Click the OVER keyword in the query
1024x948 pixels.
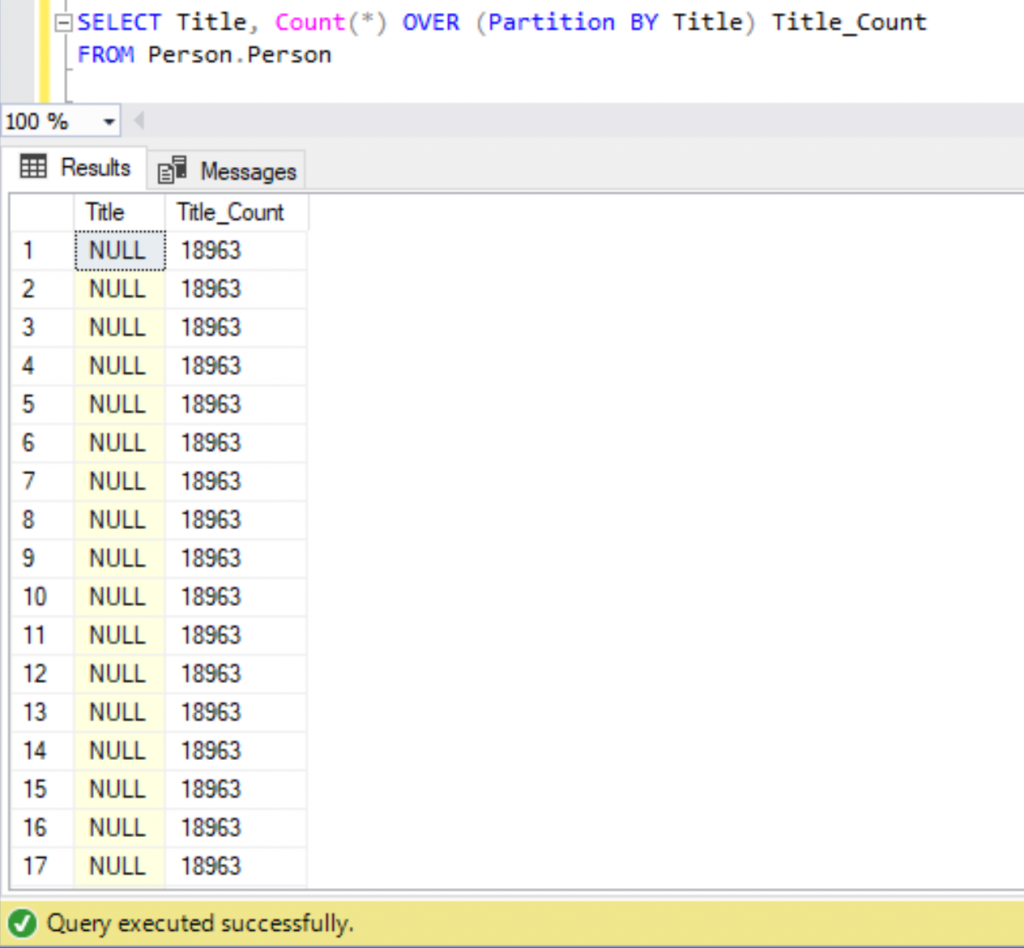tap(431, 23)
